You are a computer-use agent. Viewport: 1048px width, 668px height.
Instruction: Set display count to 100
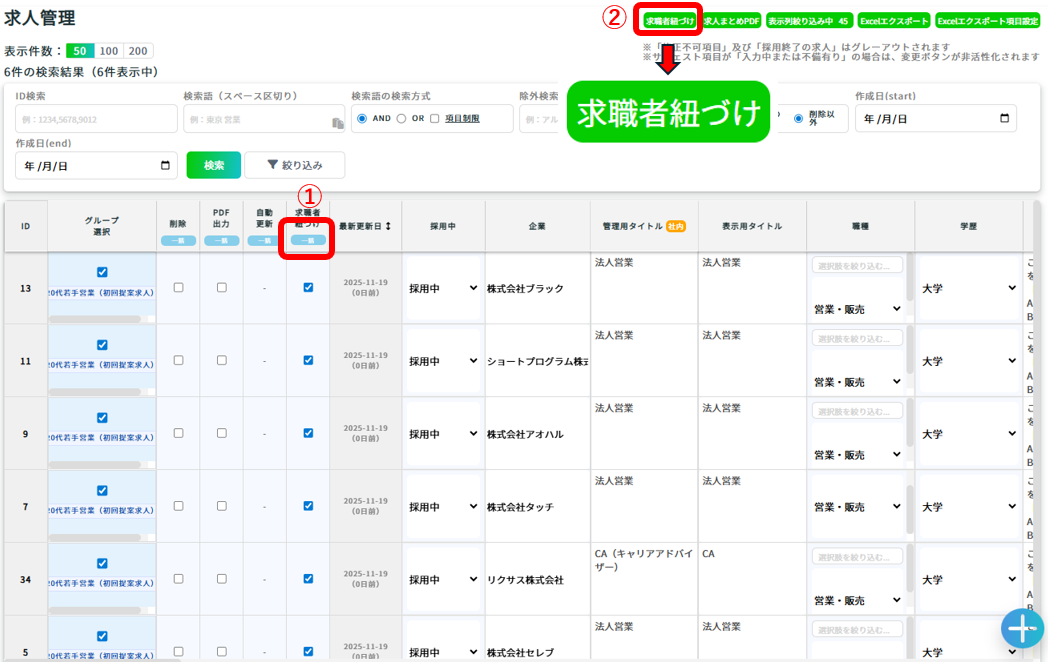point(109,51)
